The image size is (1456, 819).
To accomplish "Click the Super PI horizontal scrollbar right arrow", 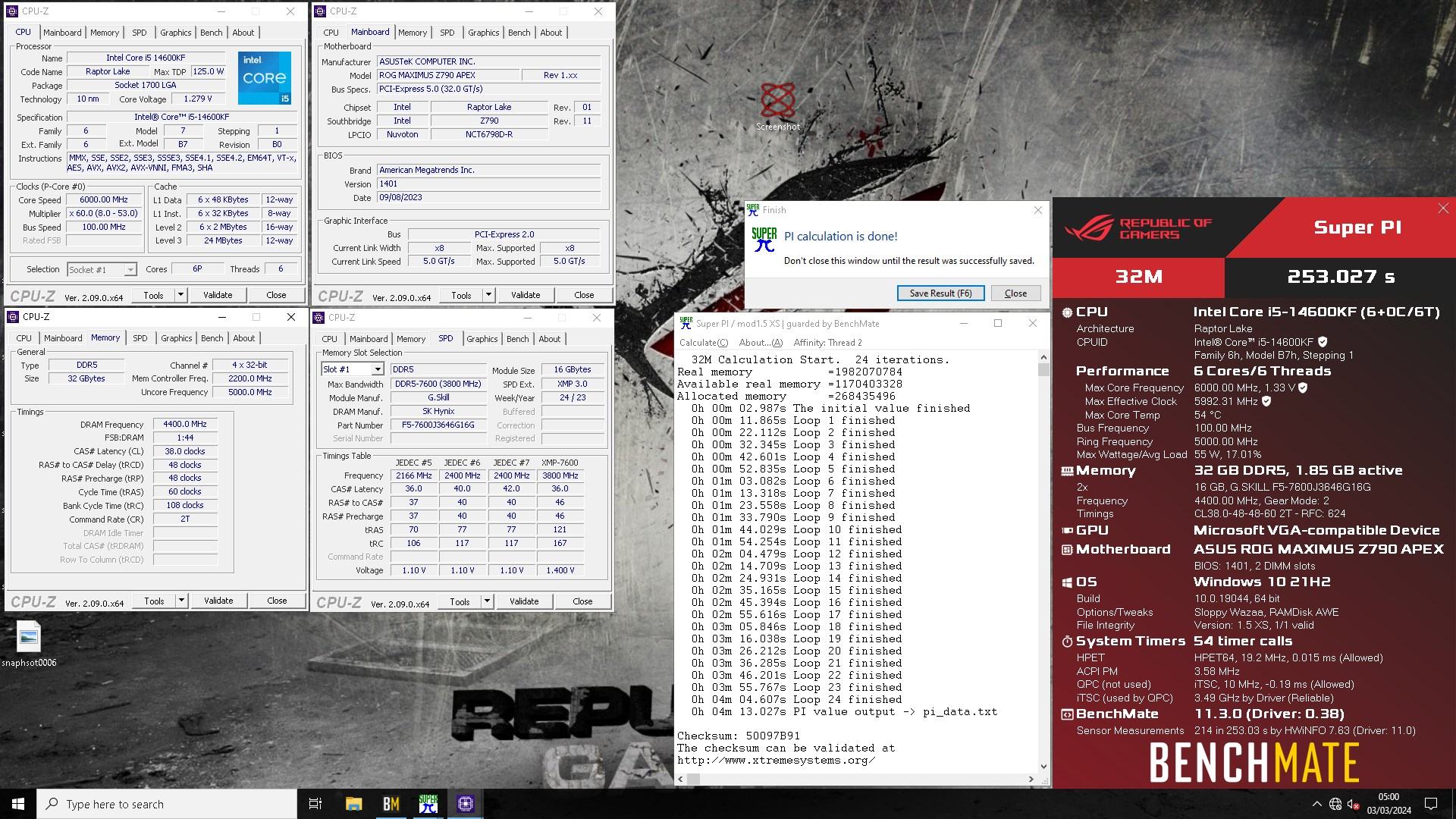I will [x=1031, y=779].
